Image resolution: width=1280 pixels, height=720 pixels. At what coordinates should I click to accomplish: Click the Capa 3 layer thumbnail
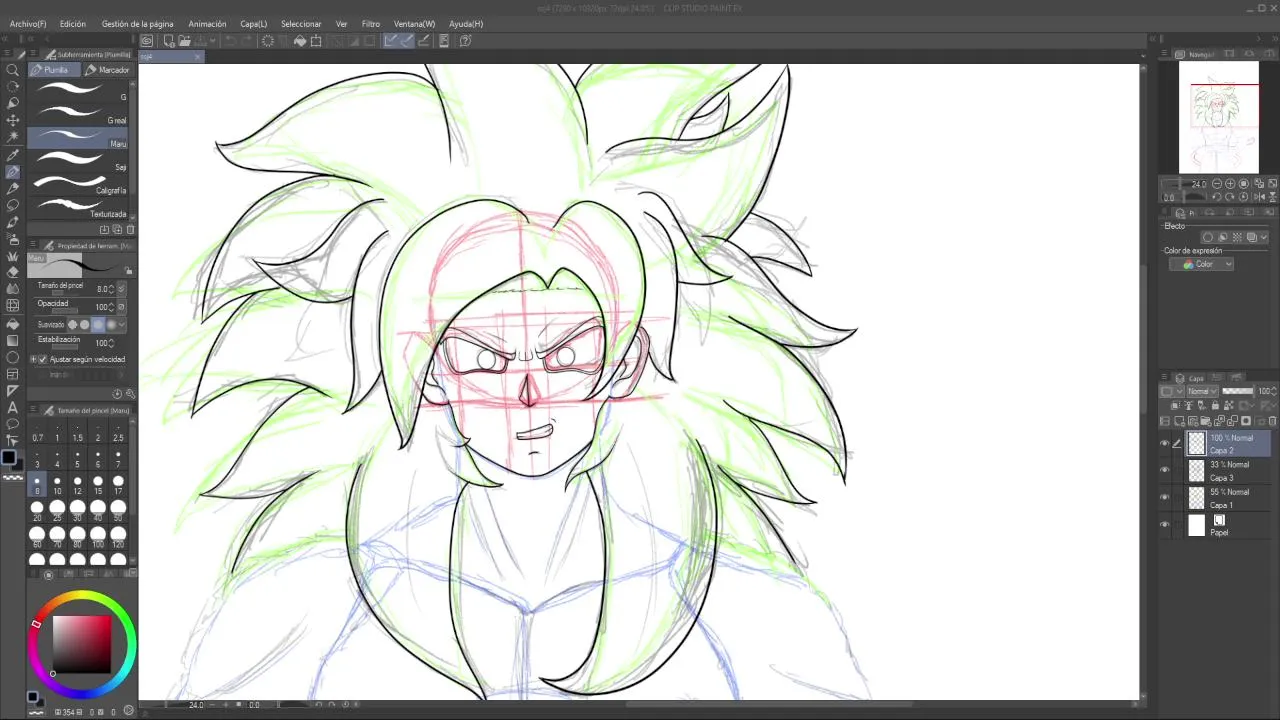coord(1197,471)
